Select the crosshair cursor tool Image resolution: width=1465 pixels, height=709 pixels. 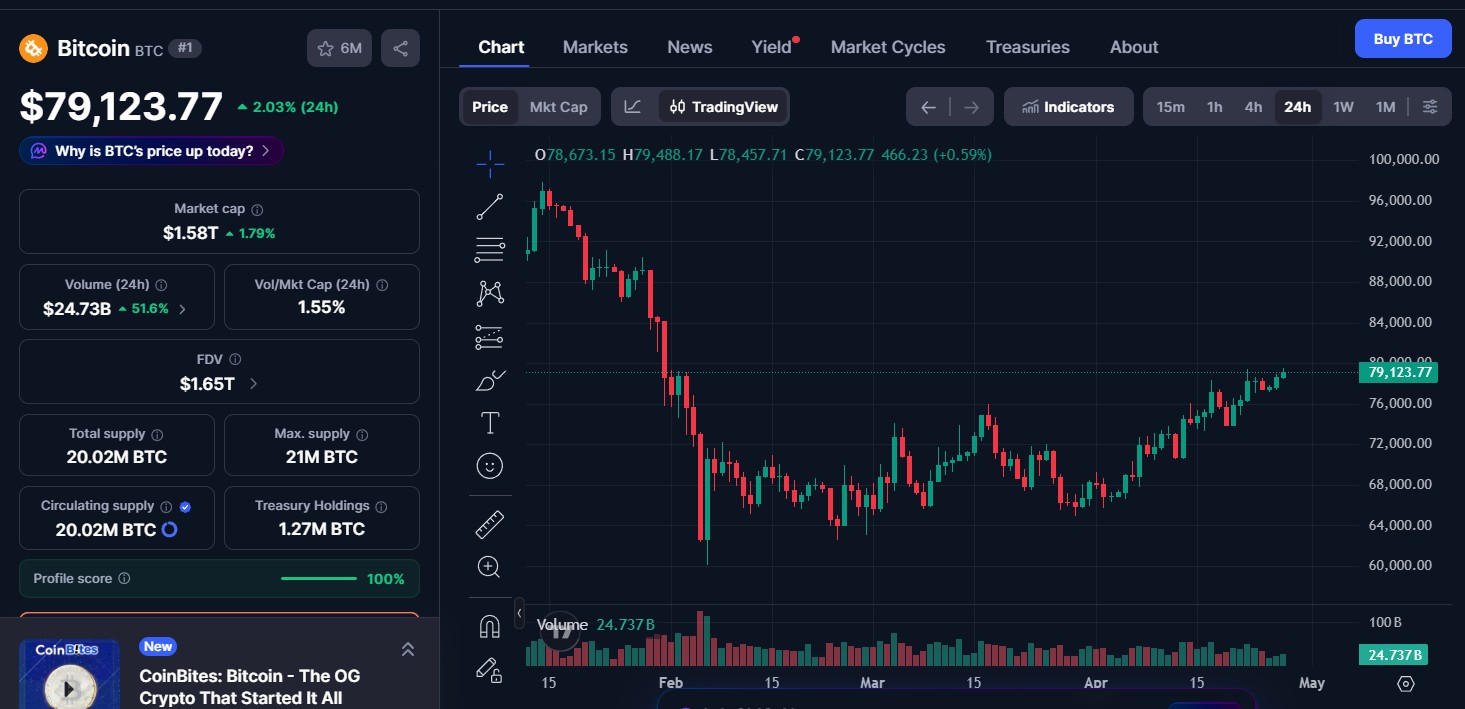pos(490,163)
